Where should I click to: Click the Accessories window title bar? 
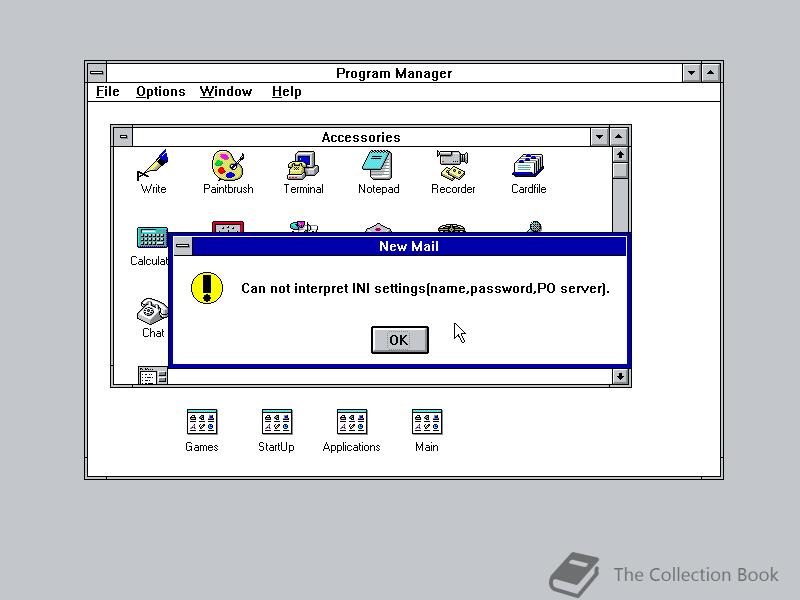[x=361, y=137]
